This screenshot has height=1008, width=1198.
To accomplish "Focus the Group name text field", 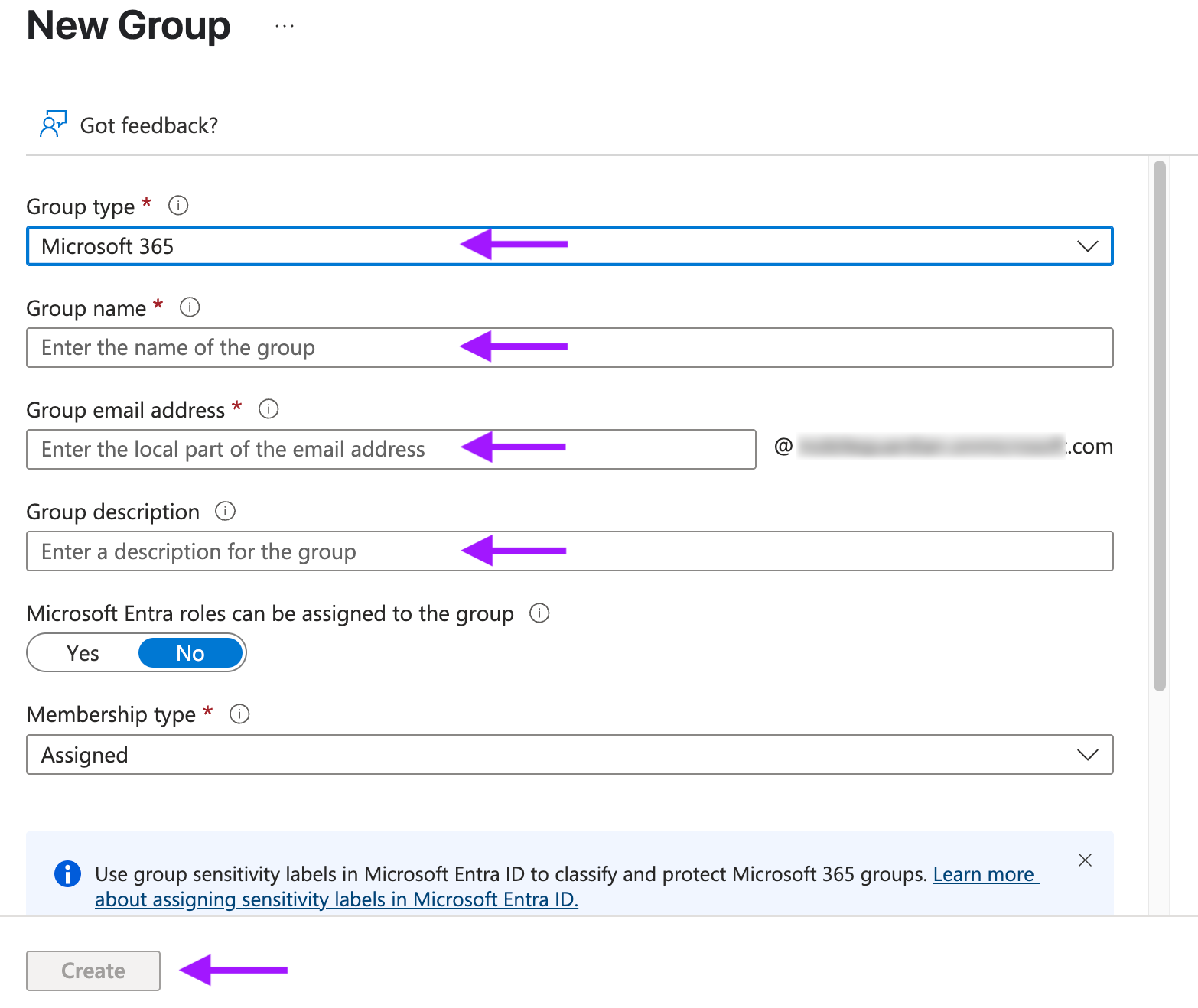I will tap(570, 348).
